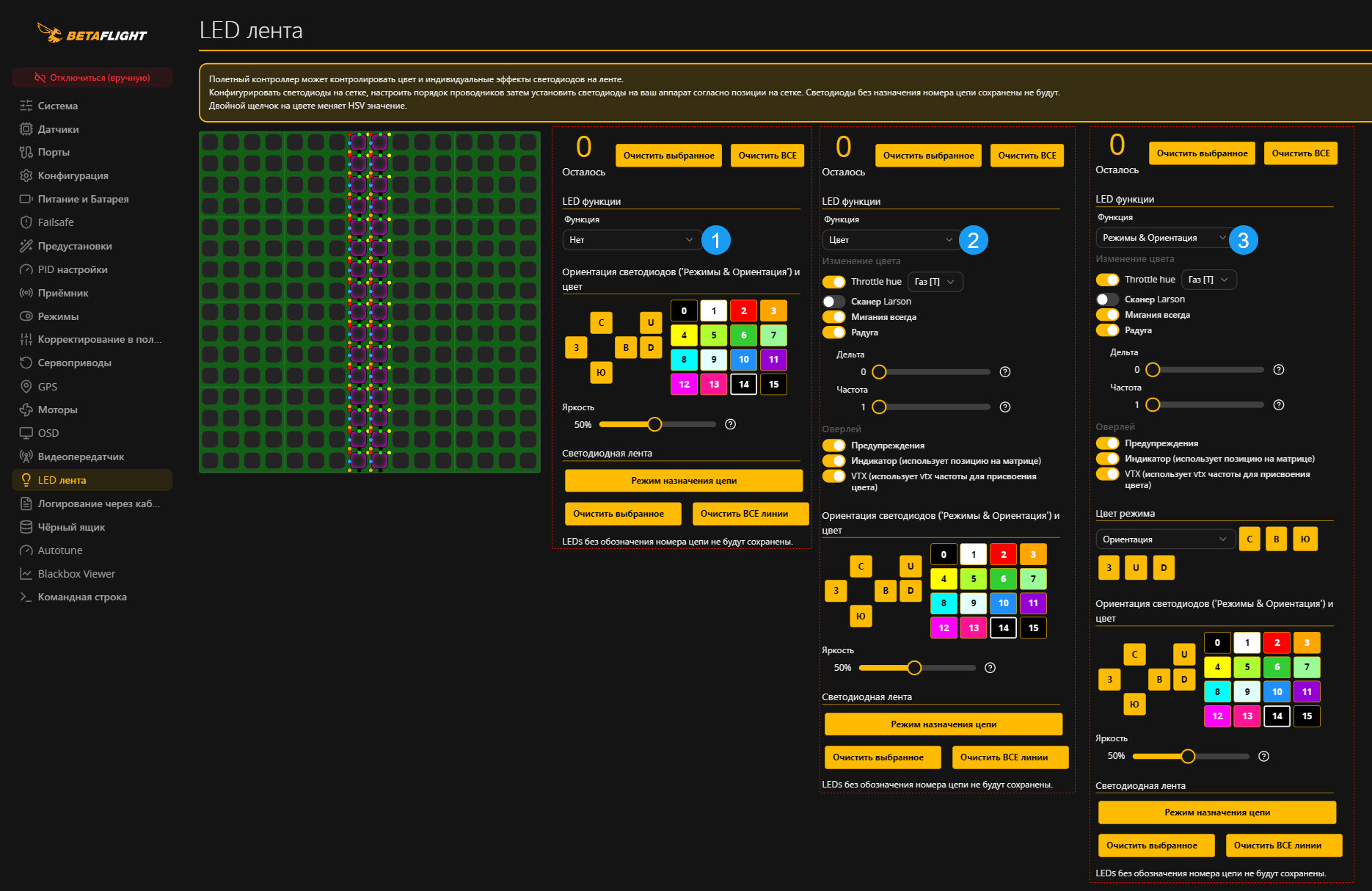Viewport: 1372px width, 891px height.
Task: Select LED лента in the sidebar
Action: 92,480
